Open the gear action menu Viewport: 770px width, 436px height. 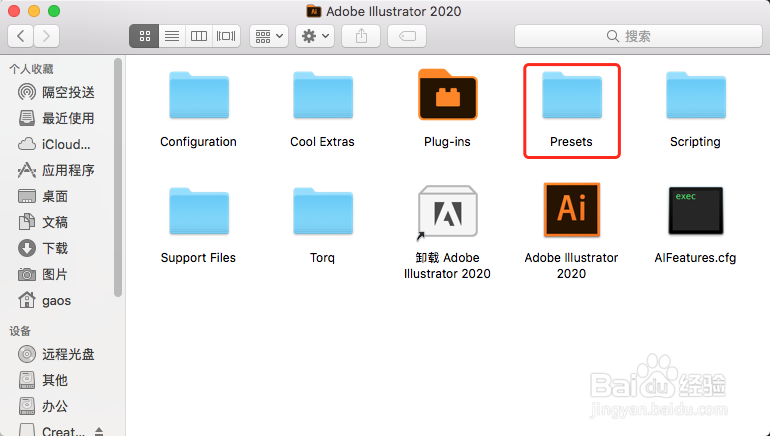[315, 36]
